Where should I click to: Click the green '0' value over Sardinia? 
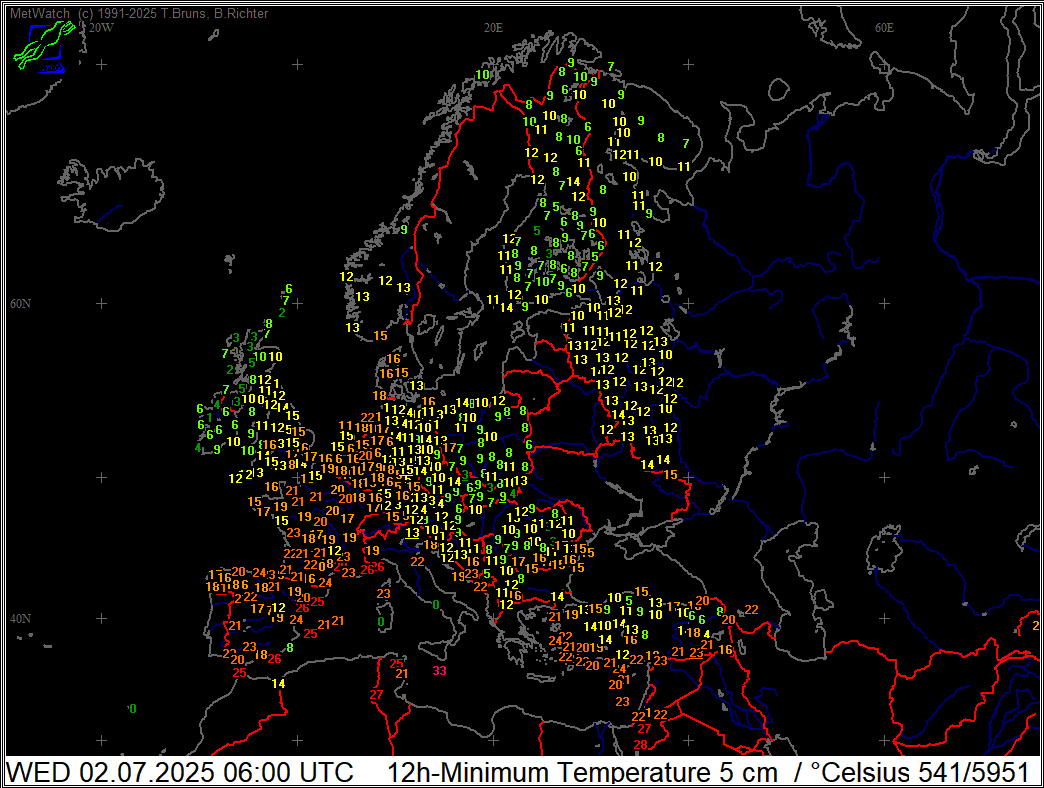coord(382,622)
